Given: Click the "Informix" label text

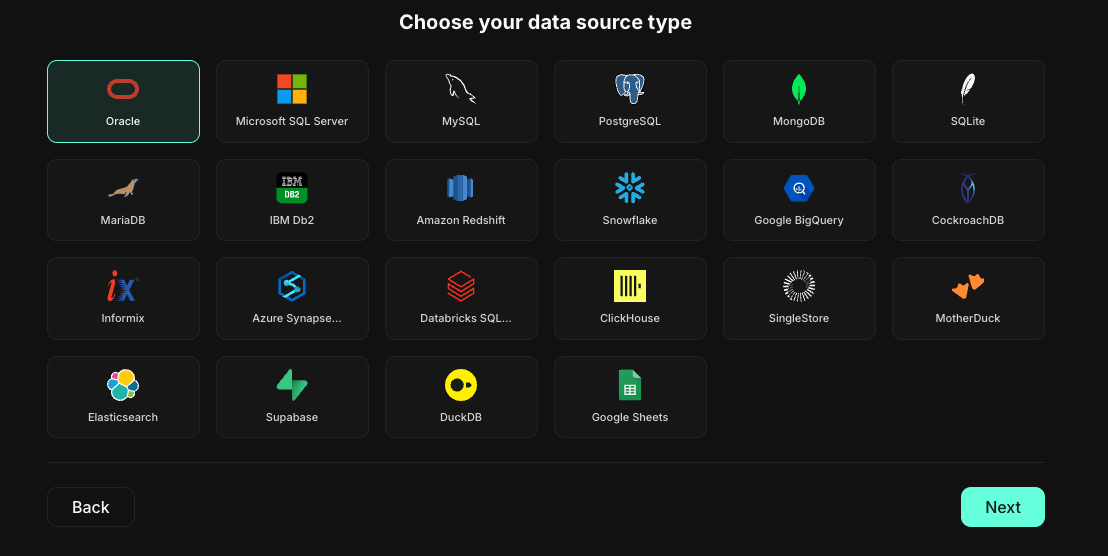Looking at the screenshot, I should (x=123, y=318).
